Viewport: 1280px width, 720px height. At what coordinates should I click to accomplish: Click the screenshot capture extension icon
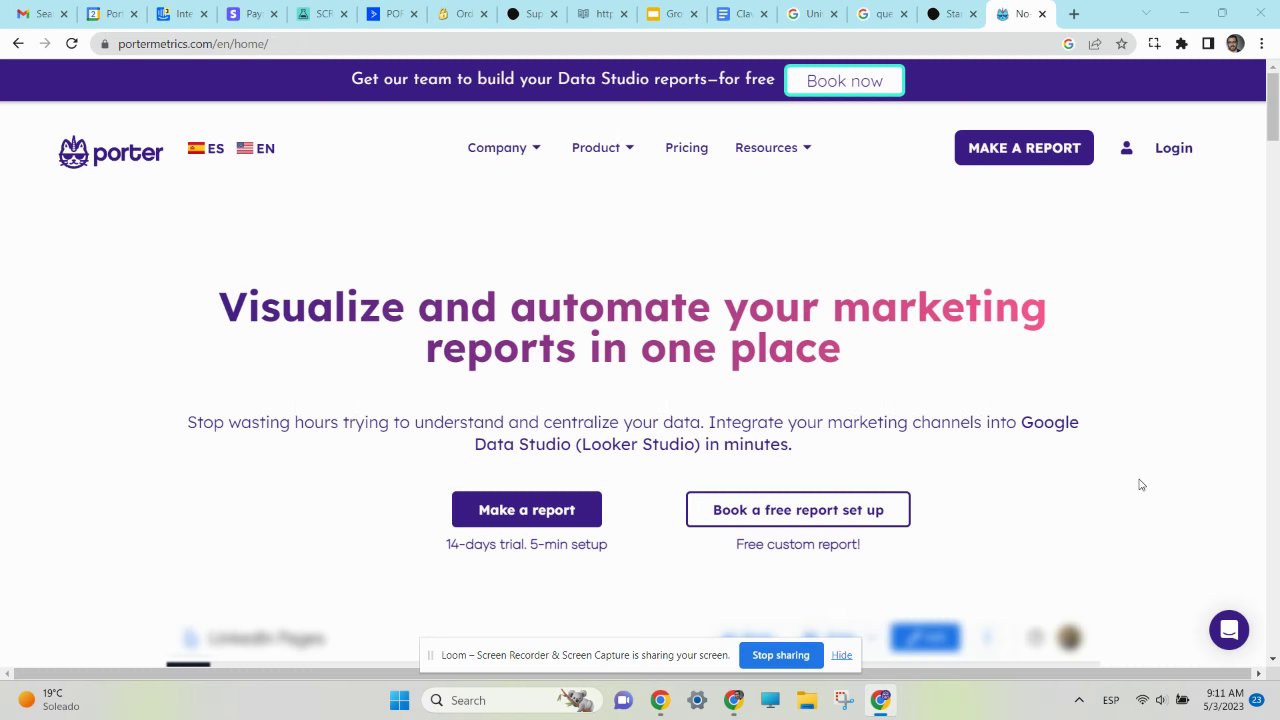pos(1154,44)
